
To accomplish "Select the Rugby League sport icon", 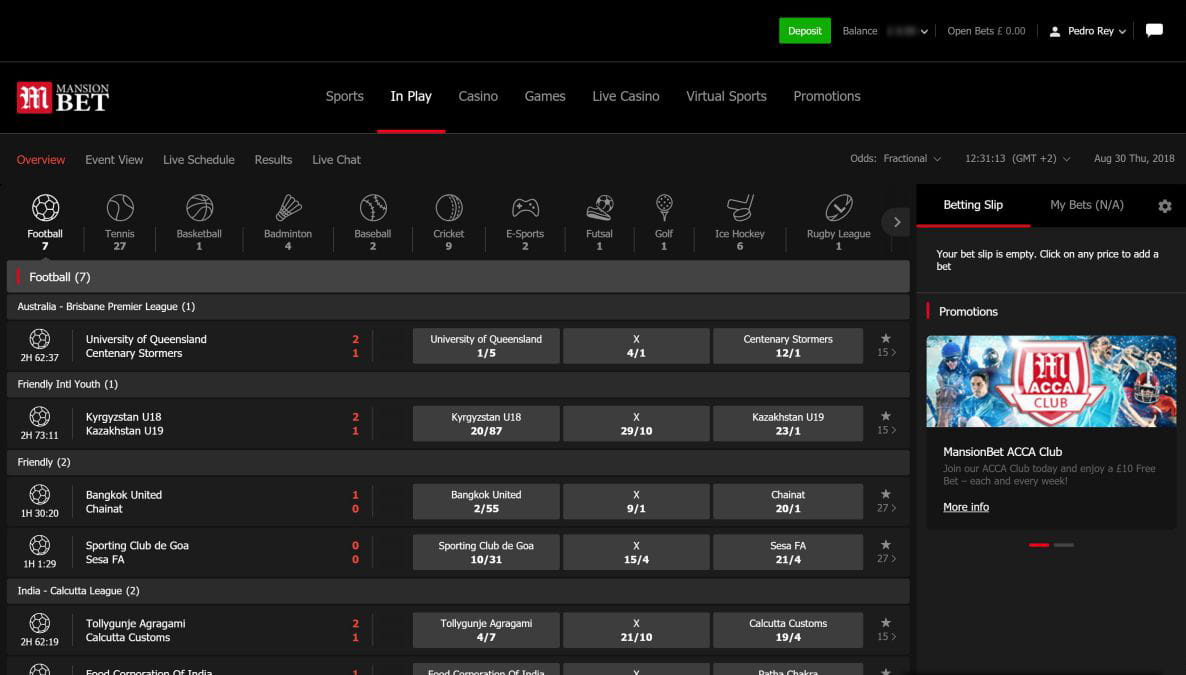I will pos(838,207).
